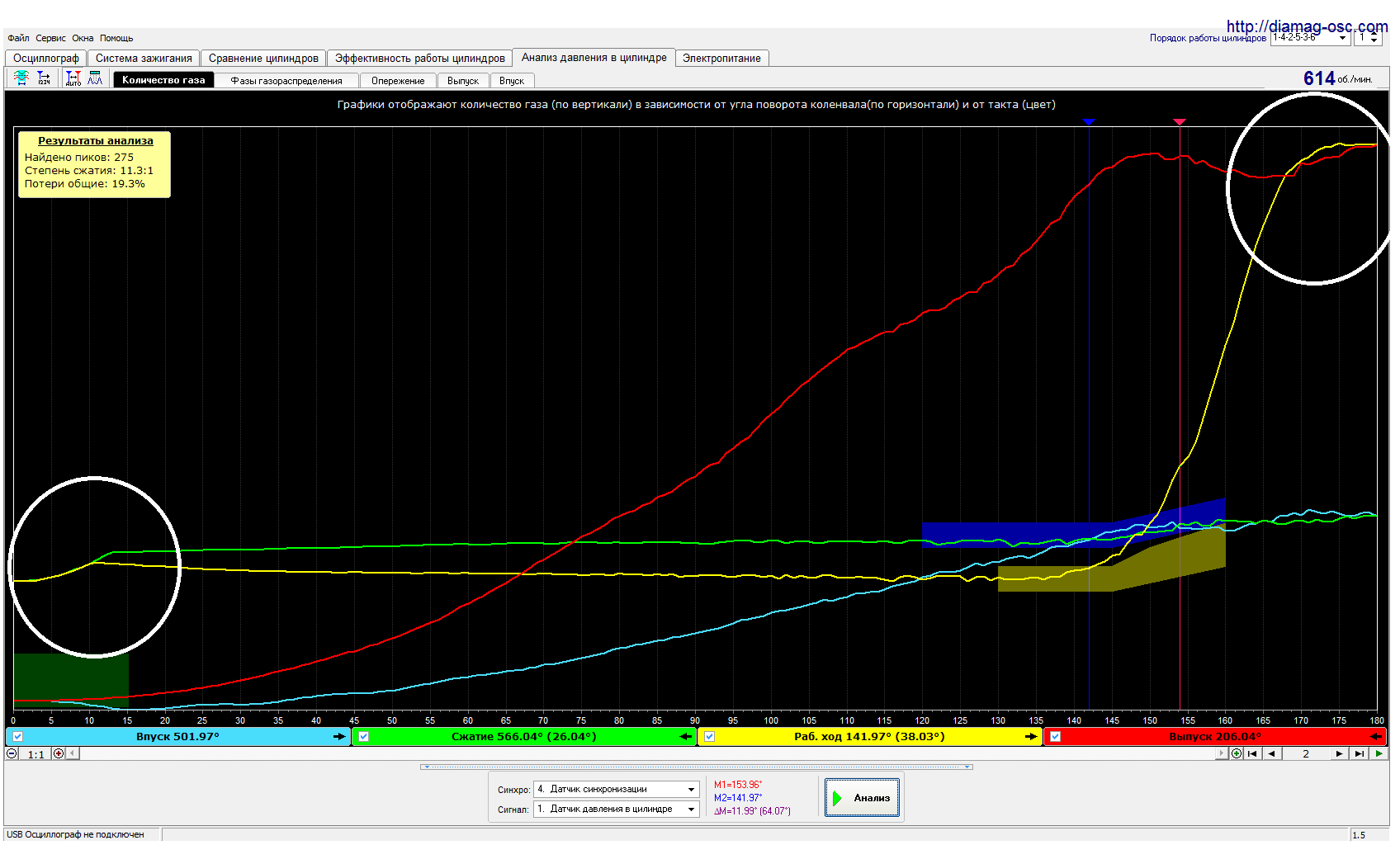The image size is (1400, 845).
Task: Click the 1:1 zoom reset button
Action: click(36, 753)
